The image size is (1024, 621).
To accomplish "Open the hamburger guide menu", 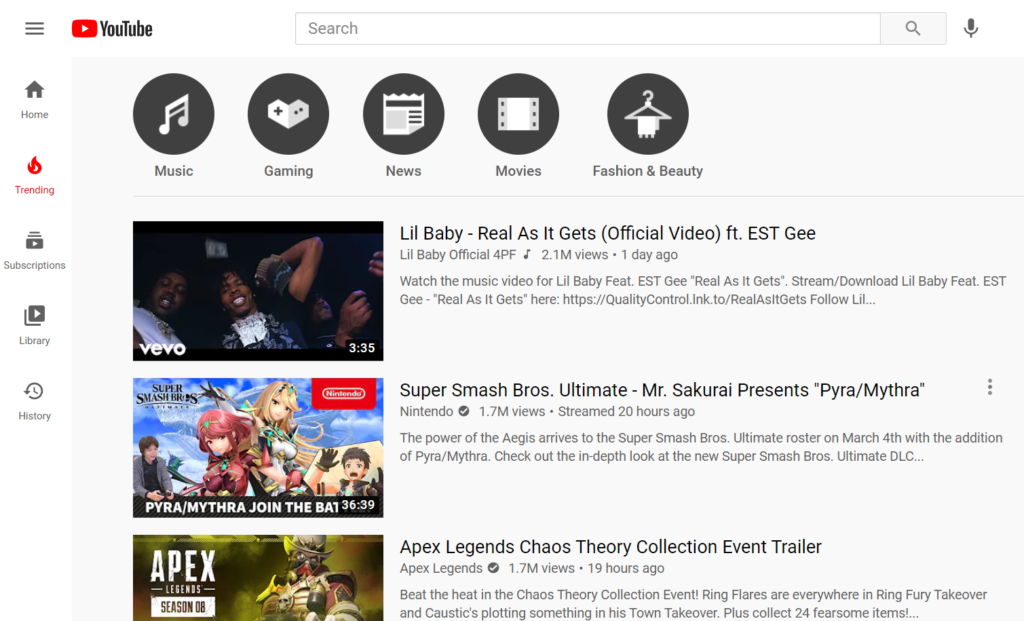I will tap(35, 29).
